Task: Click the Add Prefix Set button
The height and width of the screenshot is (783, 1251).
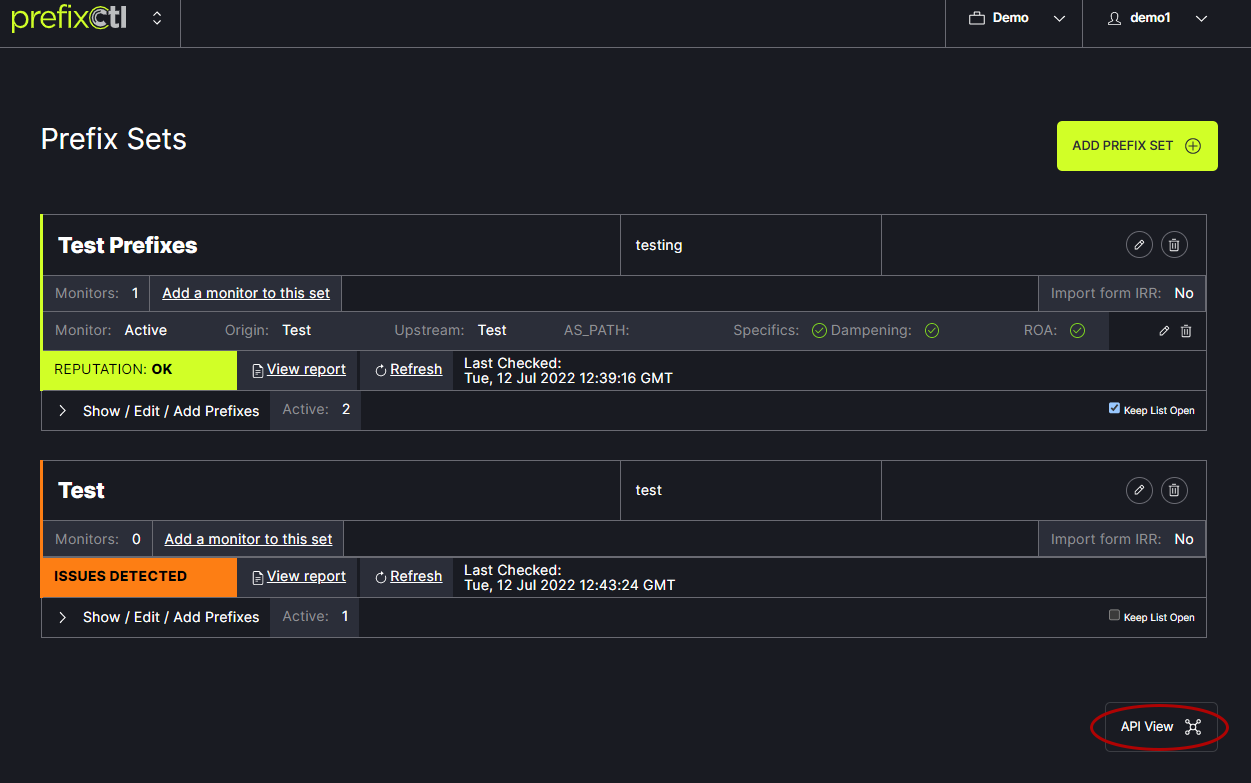Action: (1137, 146)
